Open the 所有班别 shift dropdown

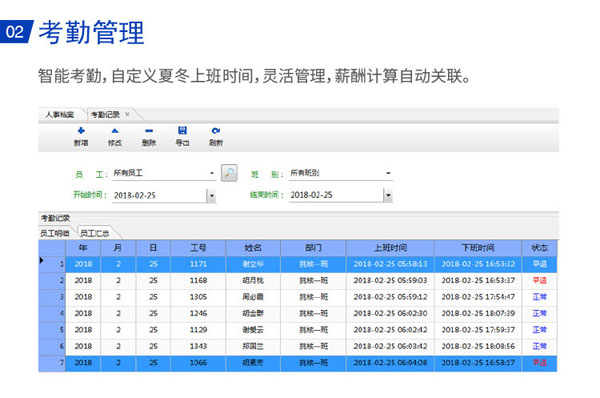[x=388, y=173]
